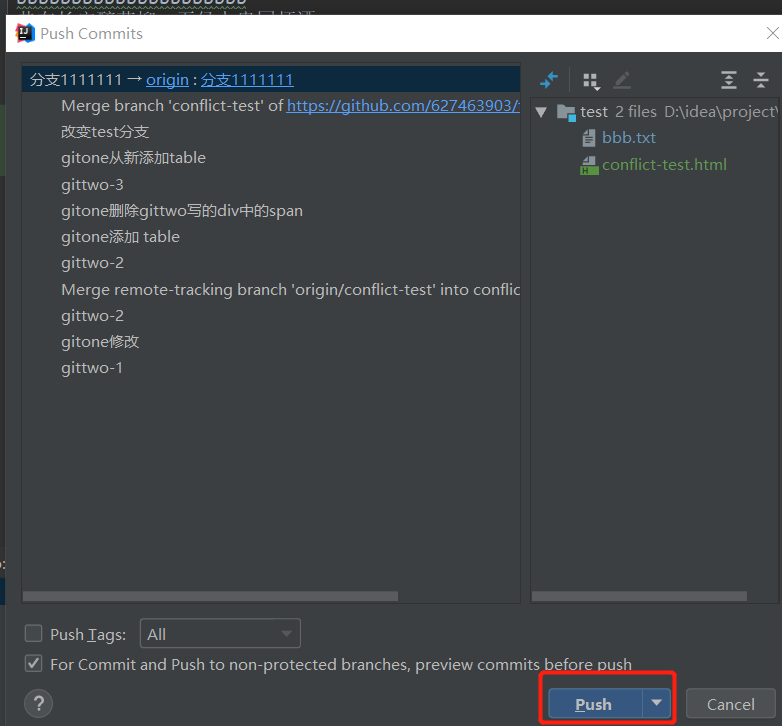Collapse the test folder tree node
782x726 pixels.
[x=541, y=112]
